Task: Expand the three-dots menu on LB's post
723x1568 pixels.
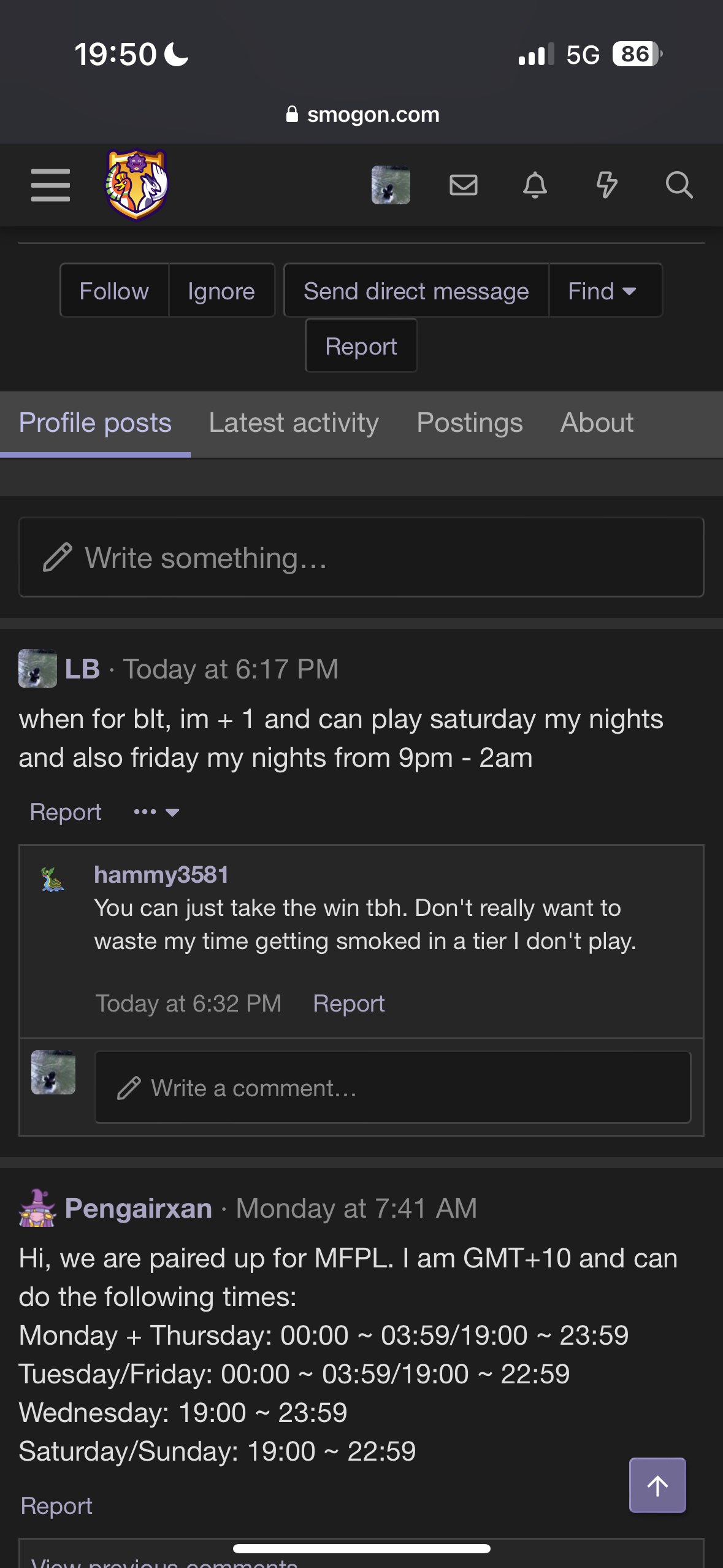Action: (156, 812)
